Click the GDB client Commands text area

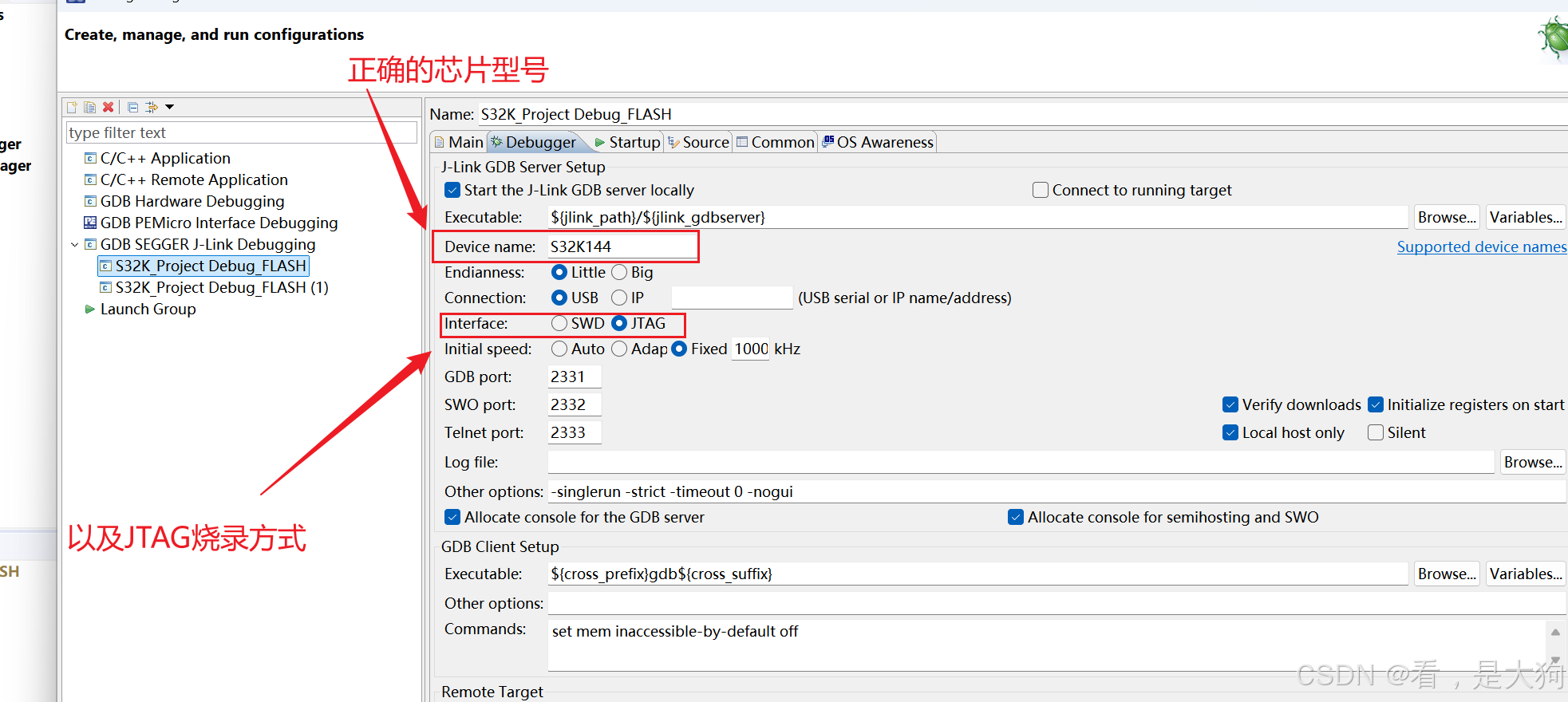point(1046,645)
